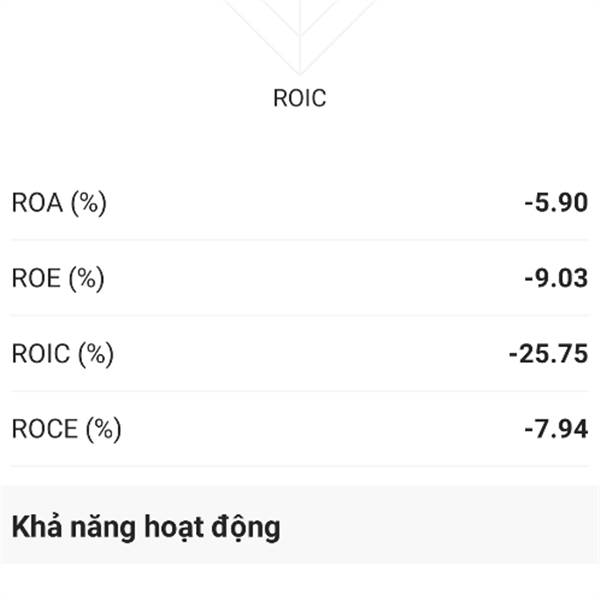Click the divider between ROA and ROE rows
600x600 pixels.
pos(300,240)
